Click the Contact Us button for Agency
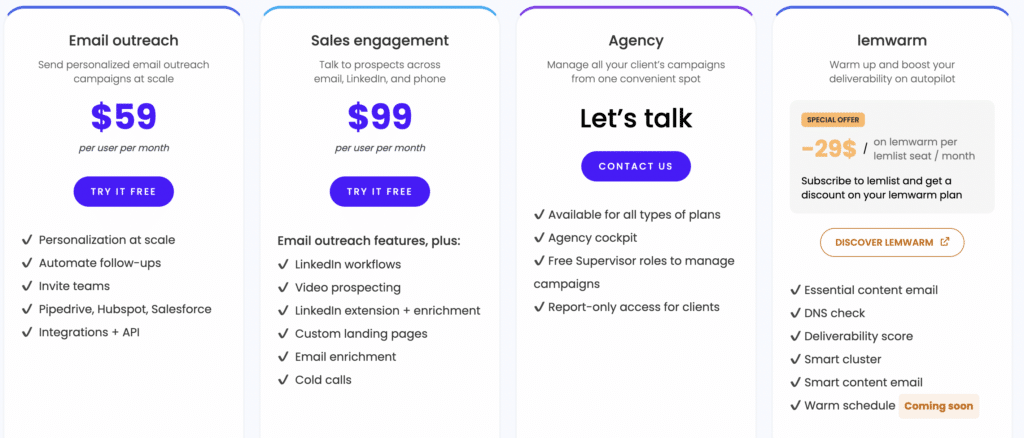 click(x=635, y=166)
